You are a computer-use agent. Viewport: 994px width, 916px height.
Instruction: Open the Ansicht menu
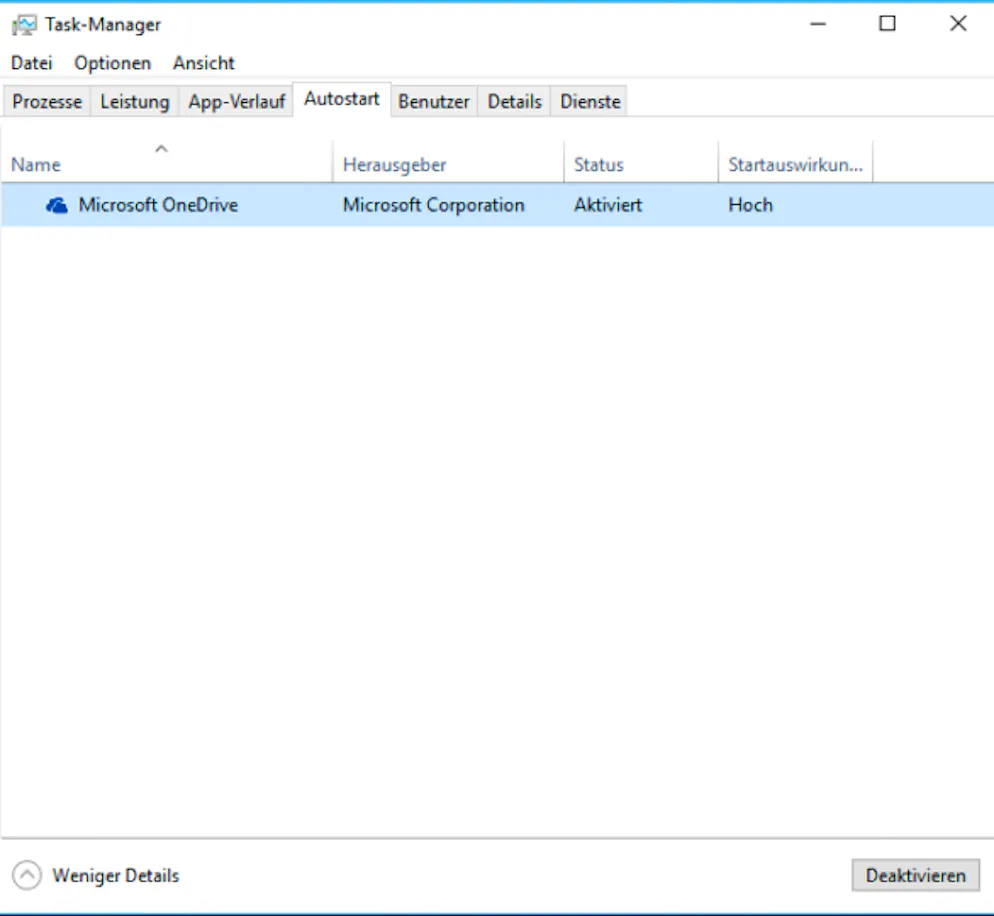pos(203,63)
